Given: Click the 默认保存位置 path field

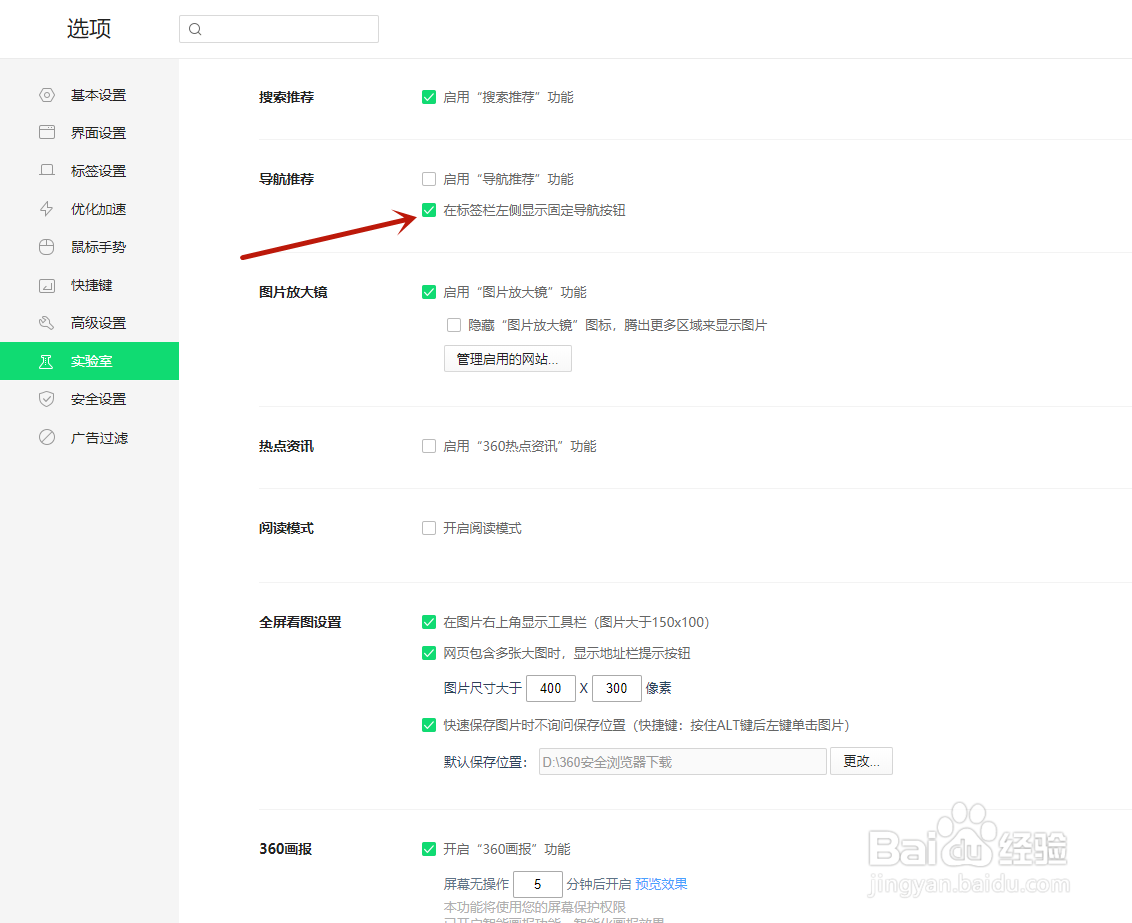Looking at the screenshot, I should point(682,761).
